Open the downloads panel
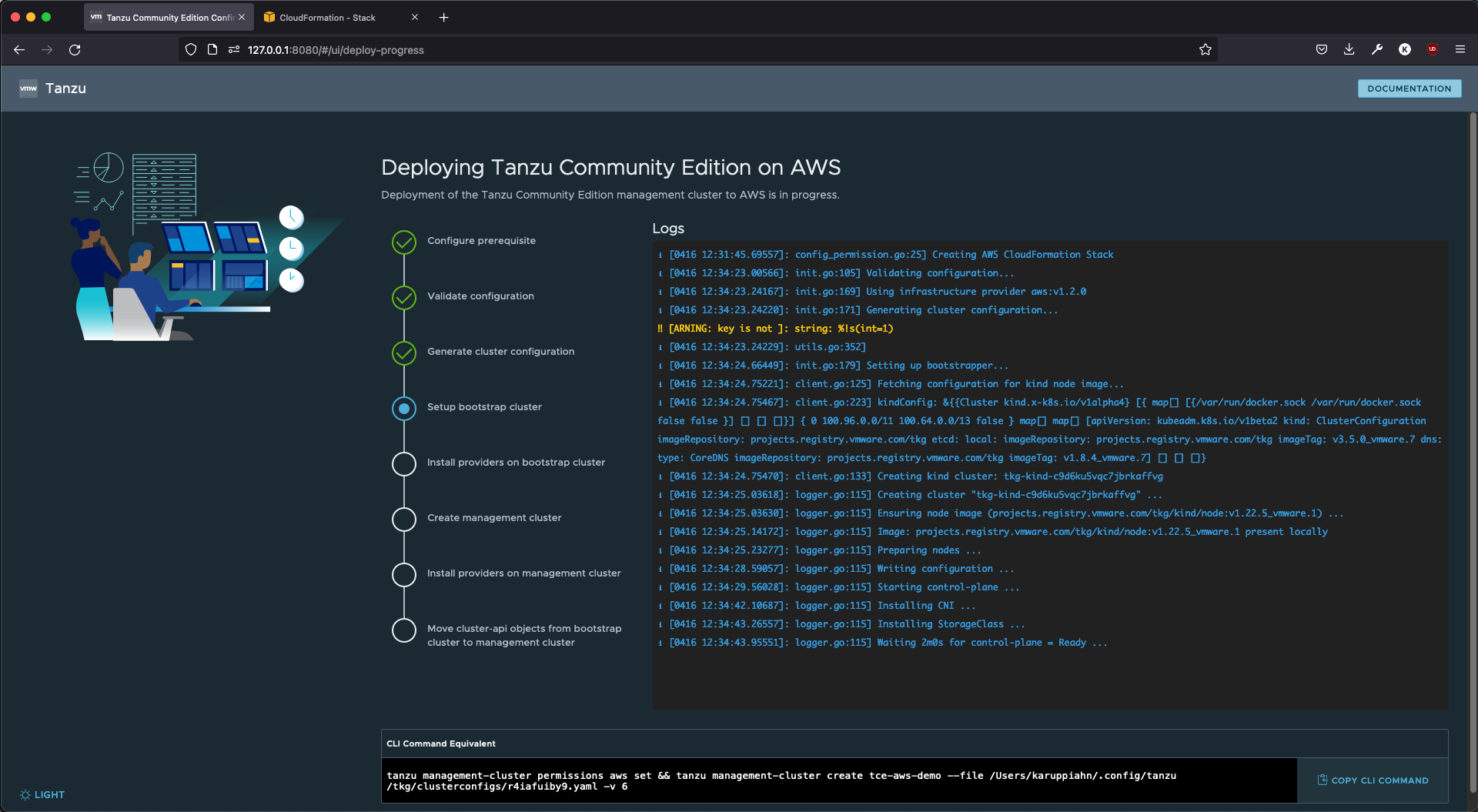The height and width of the screenshot is (812, 1478). [1349, 50]
